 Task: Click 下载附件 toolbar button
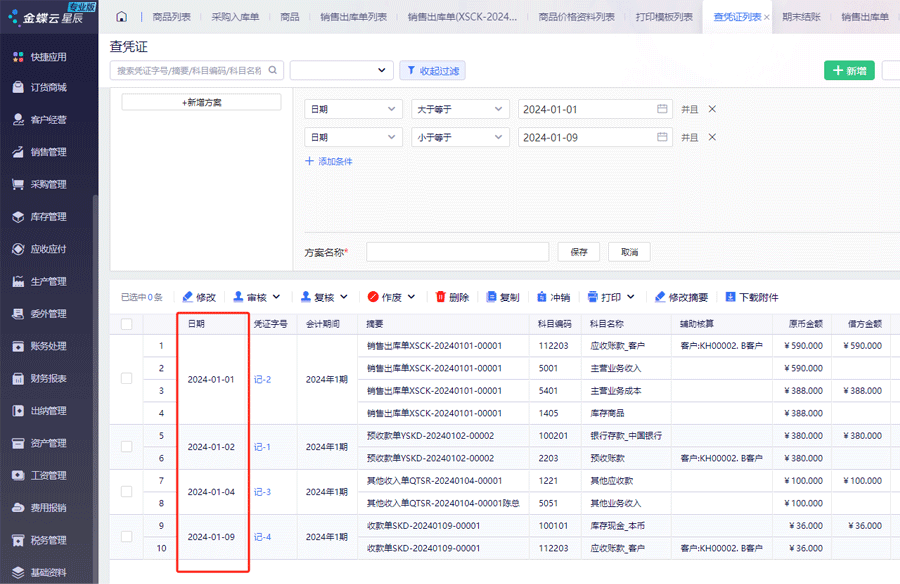(x=751, y=297)
